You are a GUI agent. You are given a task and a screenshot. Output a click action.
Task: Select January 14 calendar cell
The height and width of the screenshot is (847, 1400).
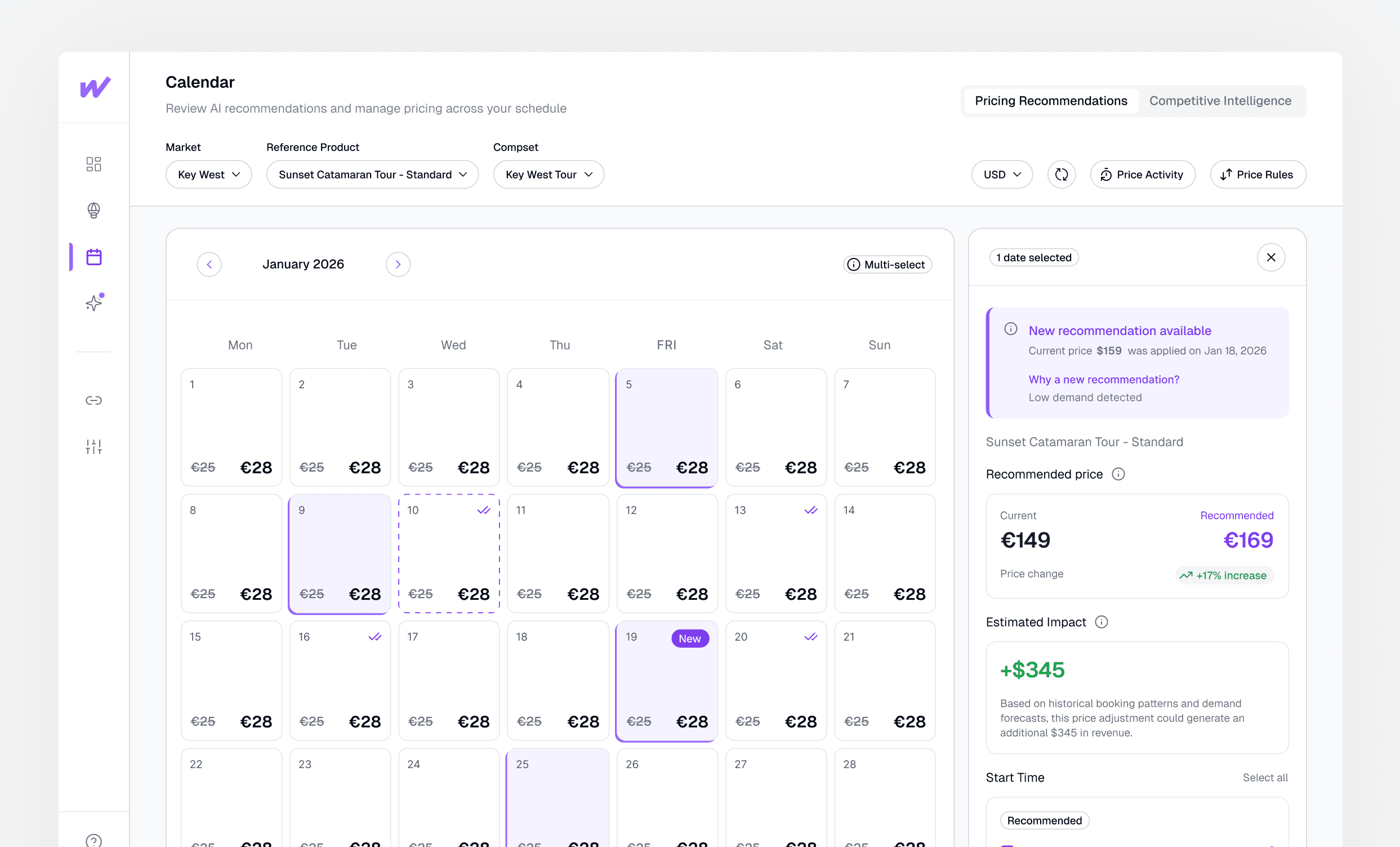(885, 553)
